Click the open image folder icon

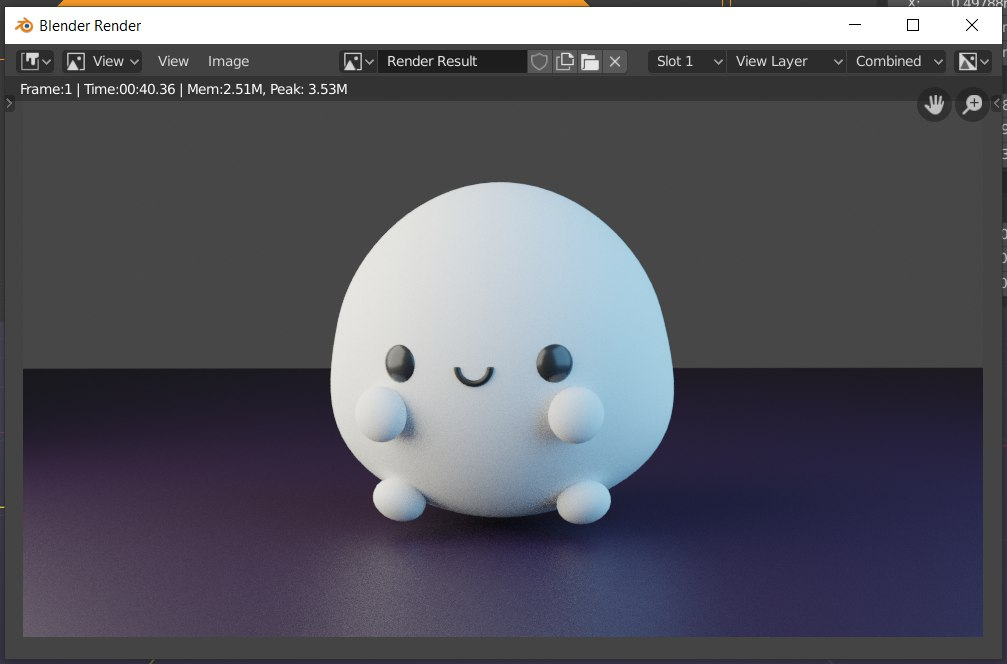click(x=590, y=61)
